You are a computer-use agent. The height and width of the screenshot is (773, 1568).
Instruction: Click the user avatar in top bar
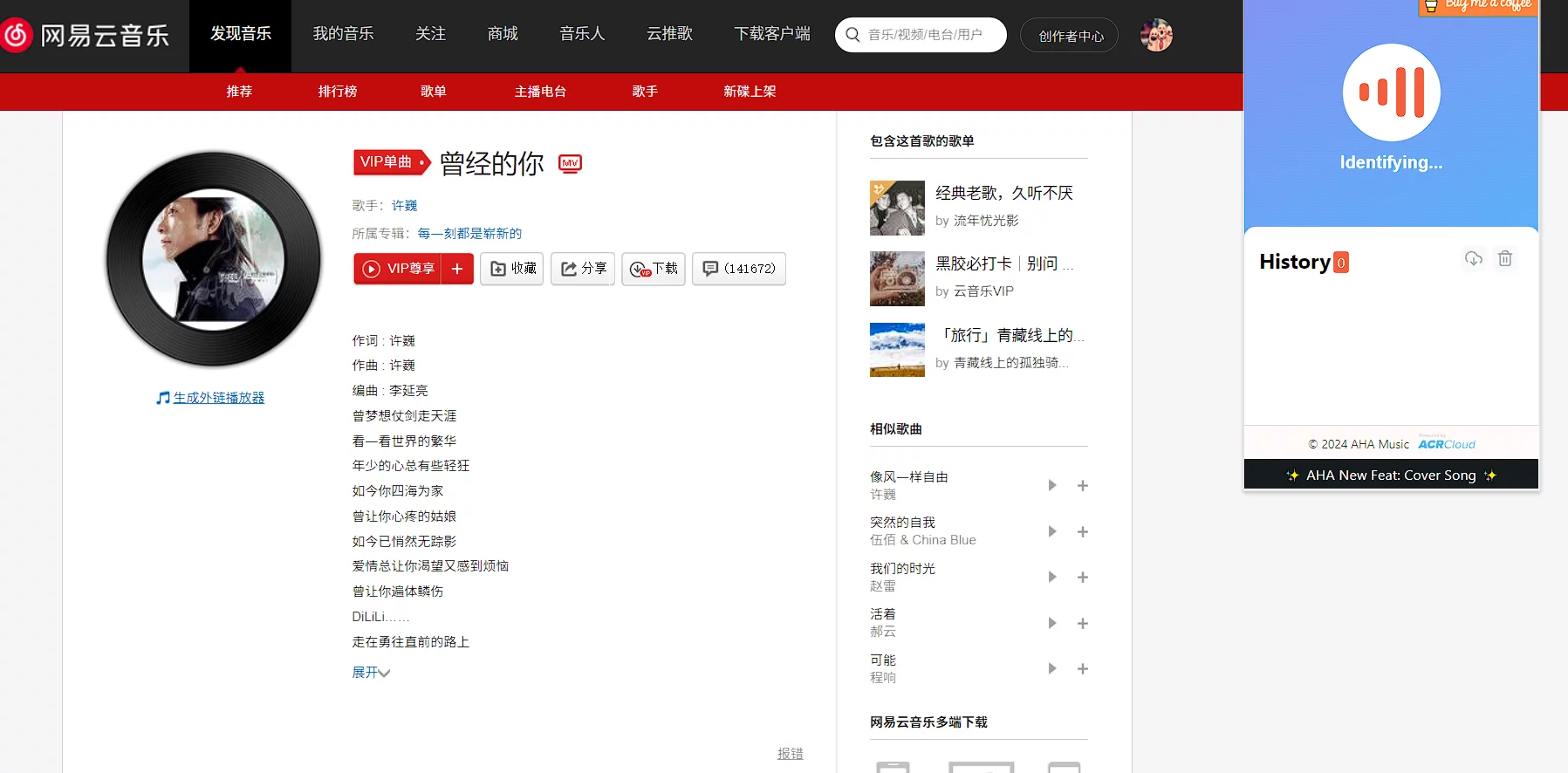click(x=1156, y=35)
